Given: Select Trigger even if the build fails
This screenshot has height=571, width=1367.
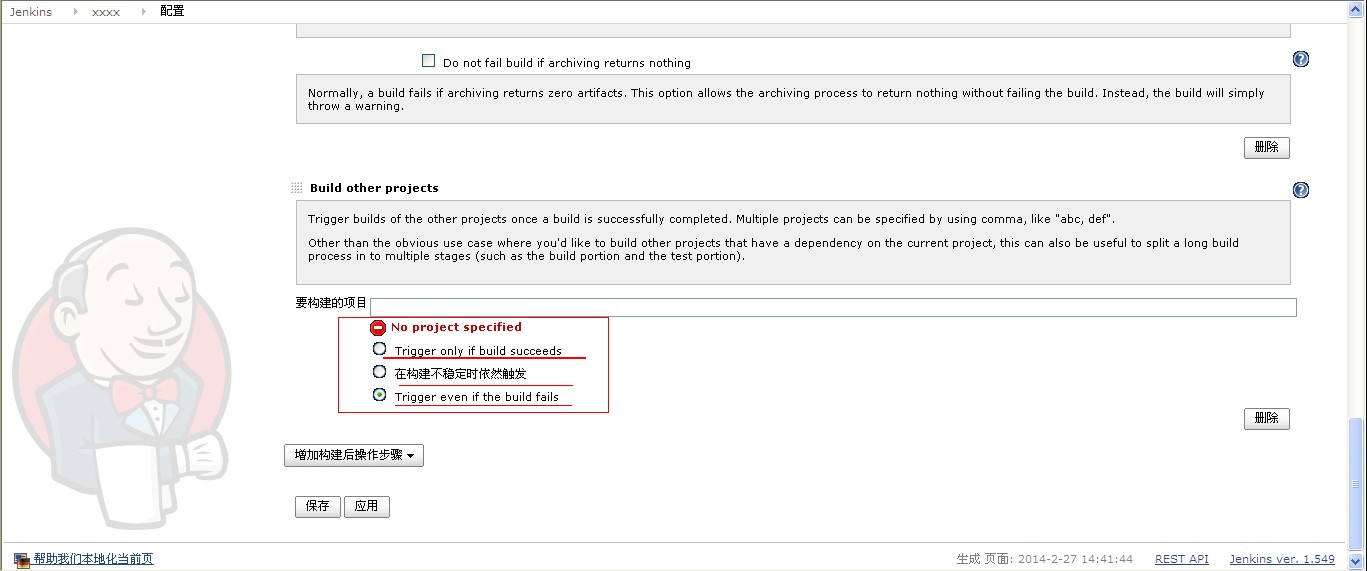Looking at the screenshot, I should pos(379,395).
